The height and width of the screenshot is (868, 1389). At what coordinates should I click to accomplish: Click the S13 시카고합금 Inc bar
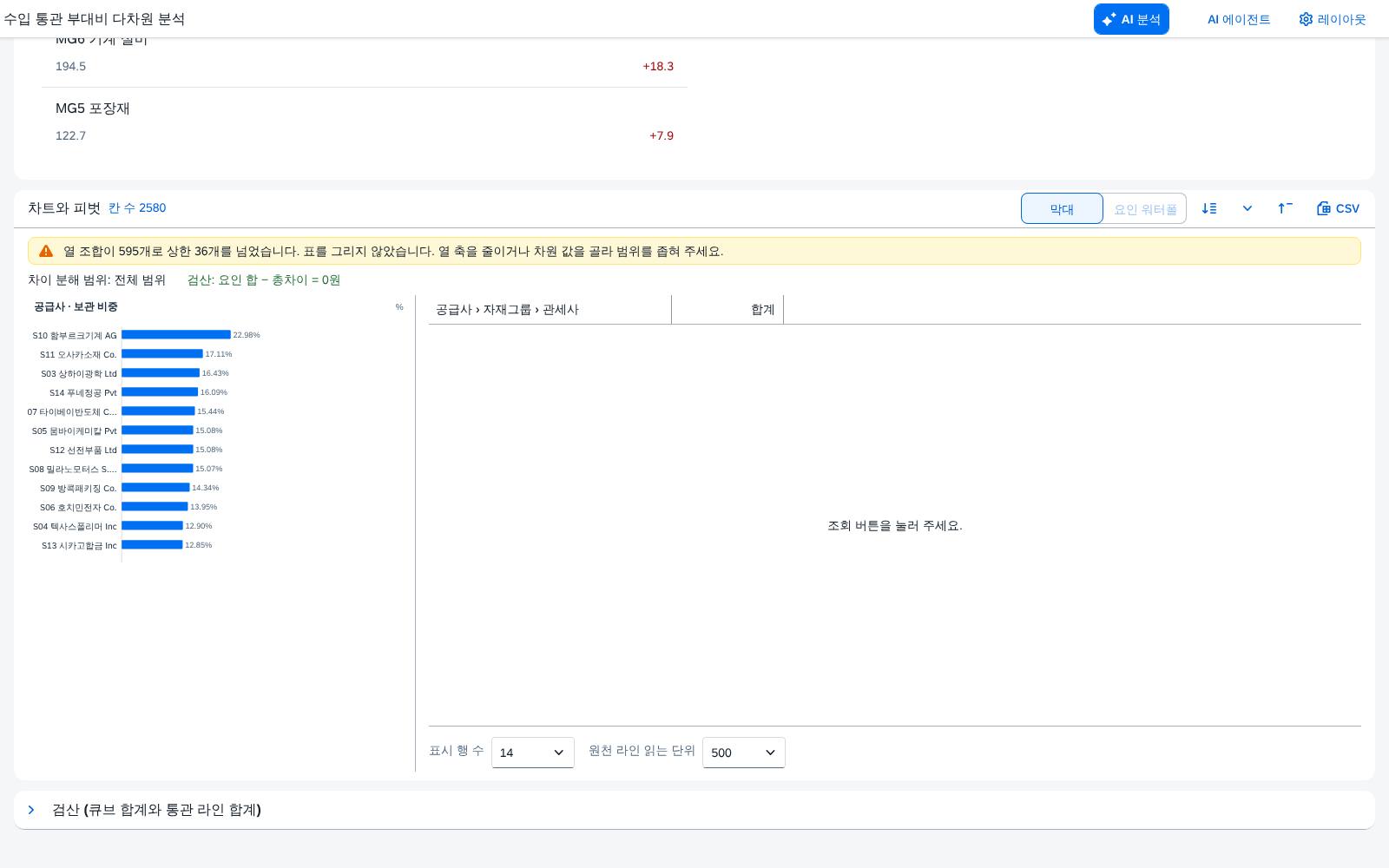click(152, 545)
